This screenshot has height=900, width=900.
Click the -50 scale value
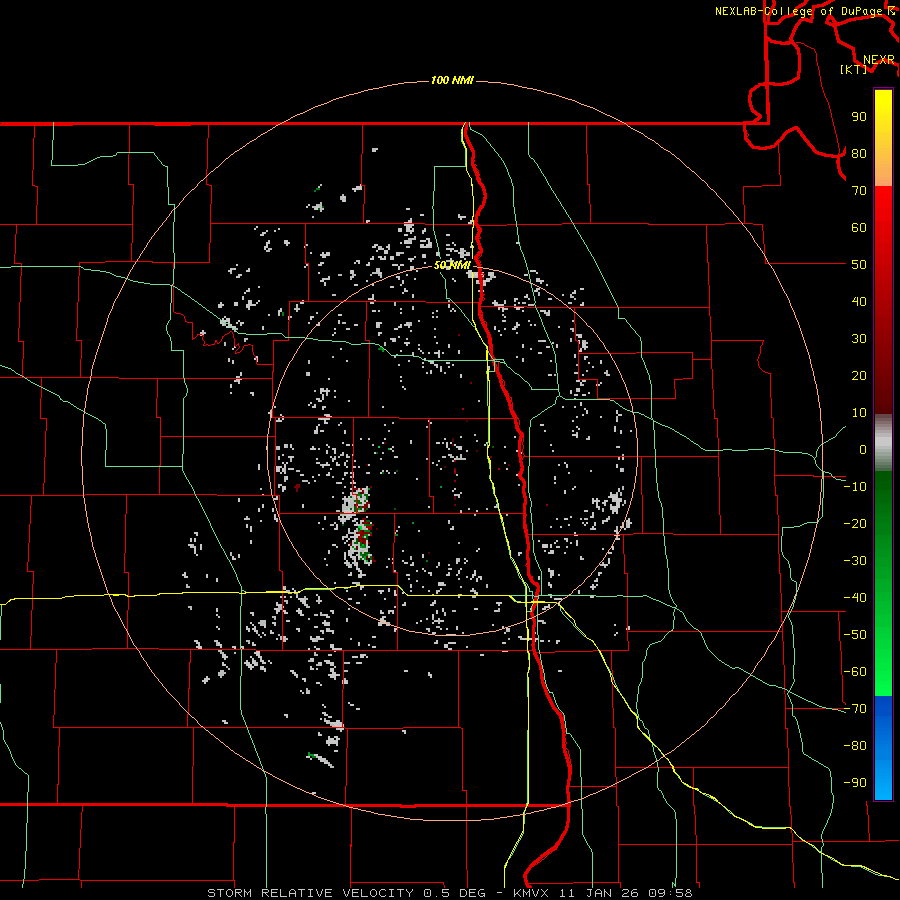tap(855, 634)
